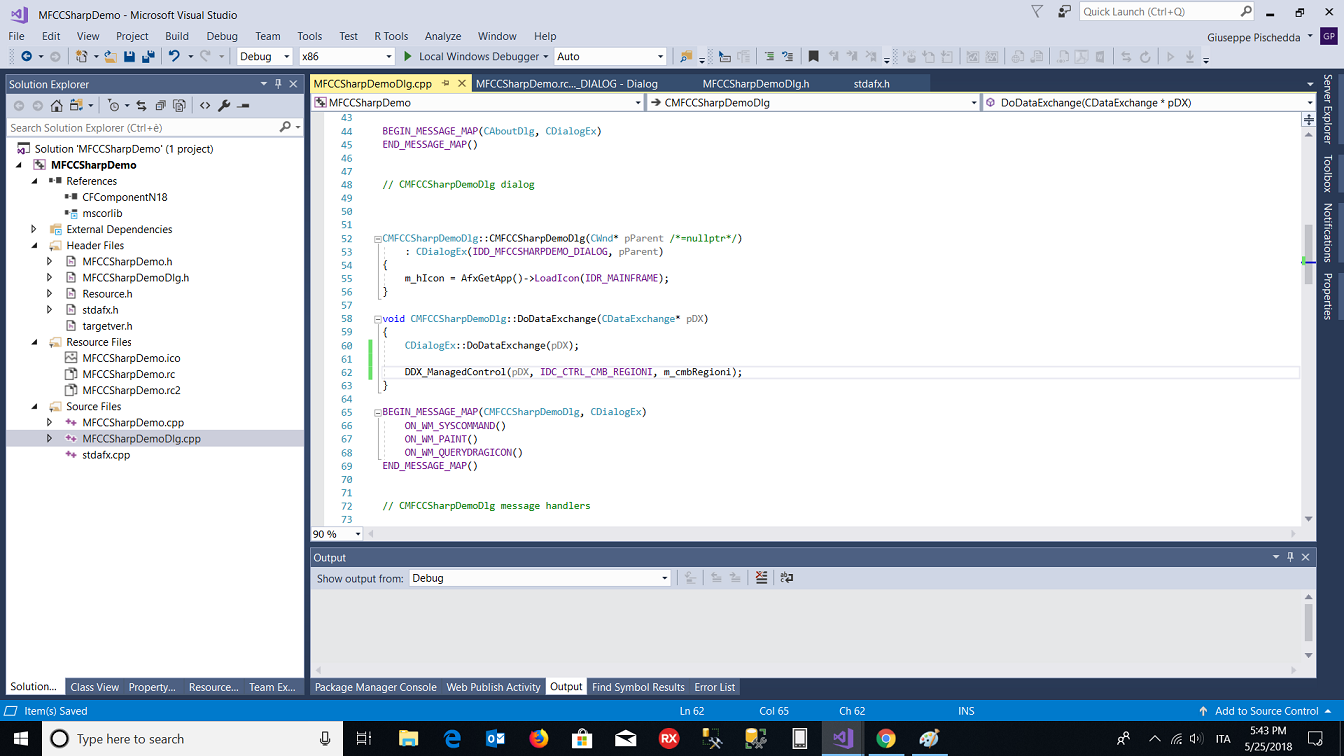Collapse All in Solution Explorer toolbar
Image resolution: width=1344 pixels, height=756 pixels.
pos(161,105)
